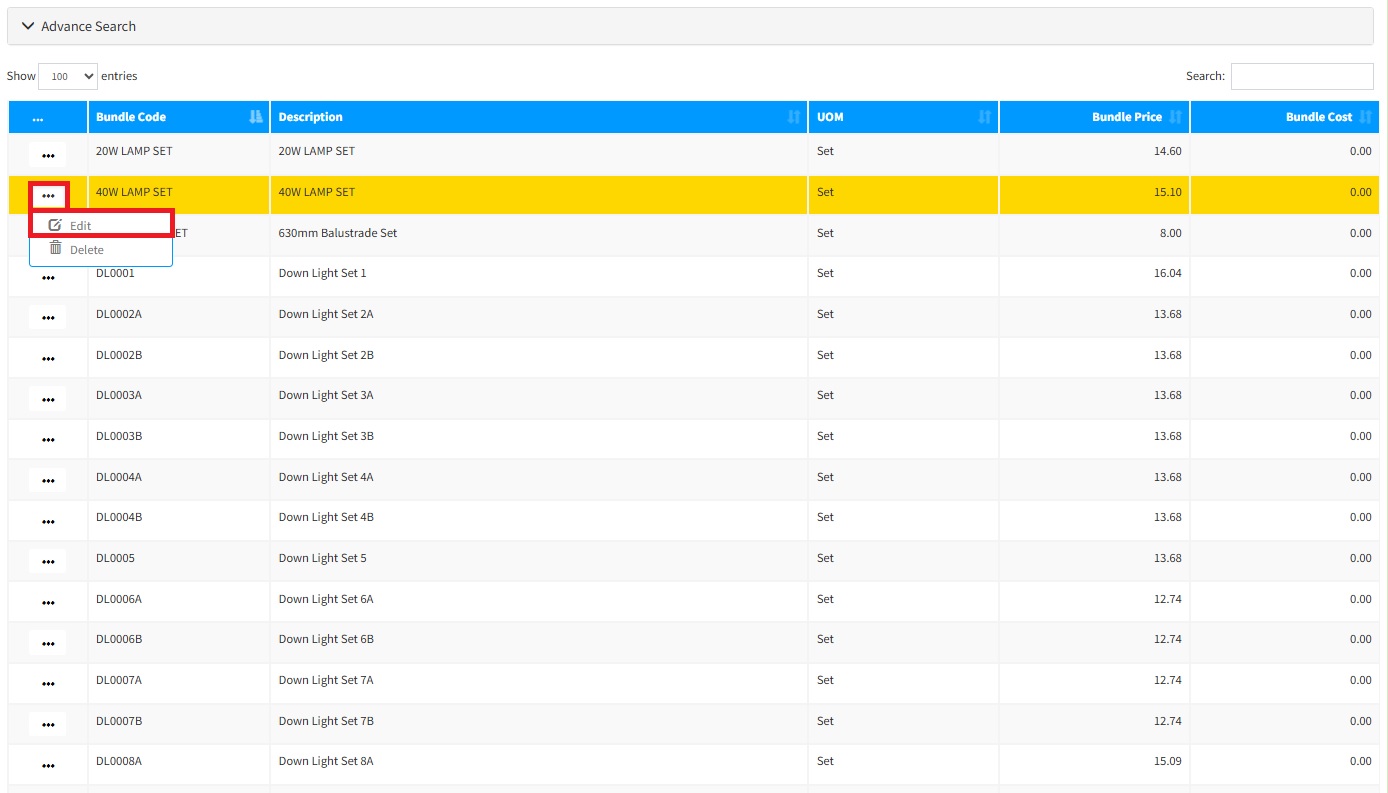Select the Down Light Set 2A description cell

(326, 314)
